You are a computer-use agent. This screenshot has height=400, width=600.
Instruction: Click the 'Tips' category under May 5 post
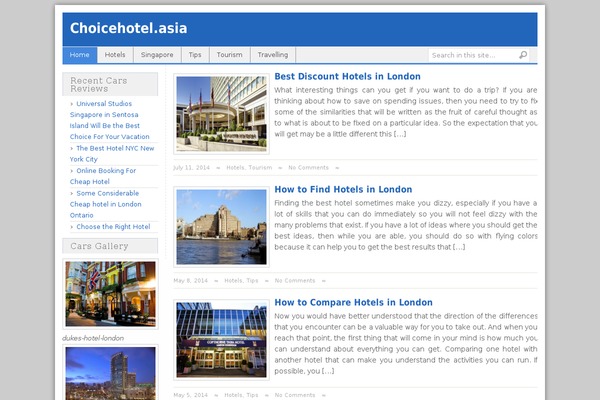click(252, 395)
